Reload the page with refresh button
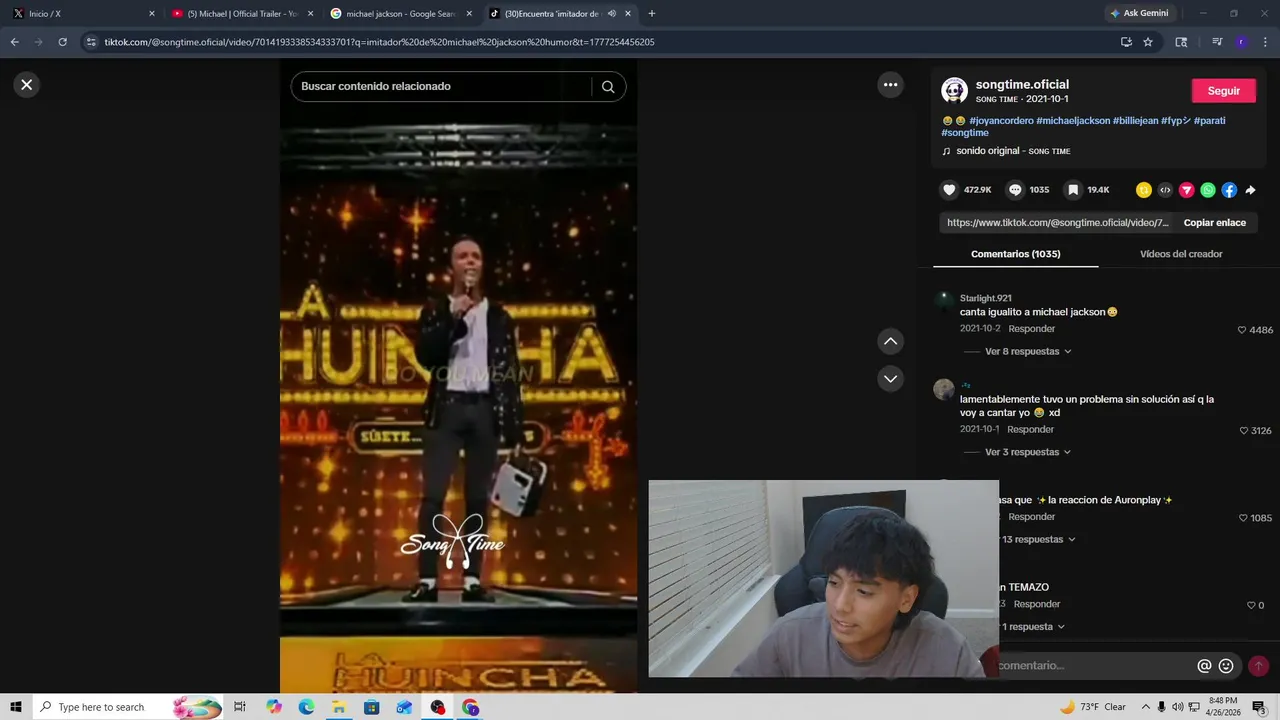Viewport: 1280px width, 720px height. click(62, 42)
